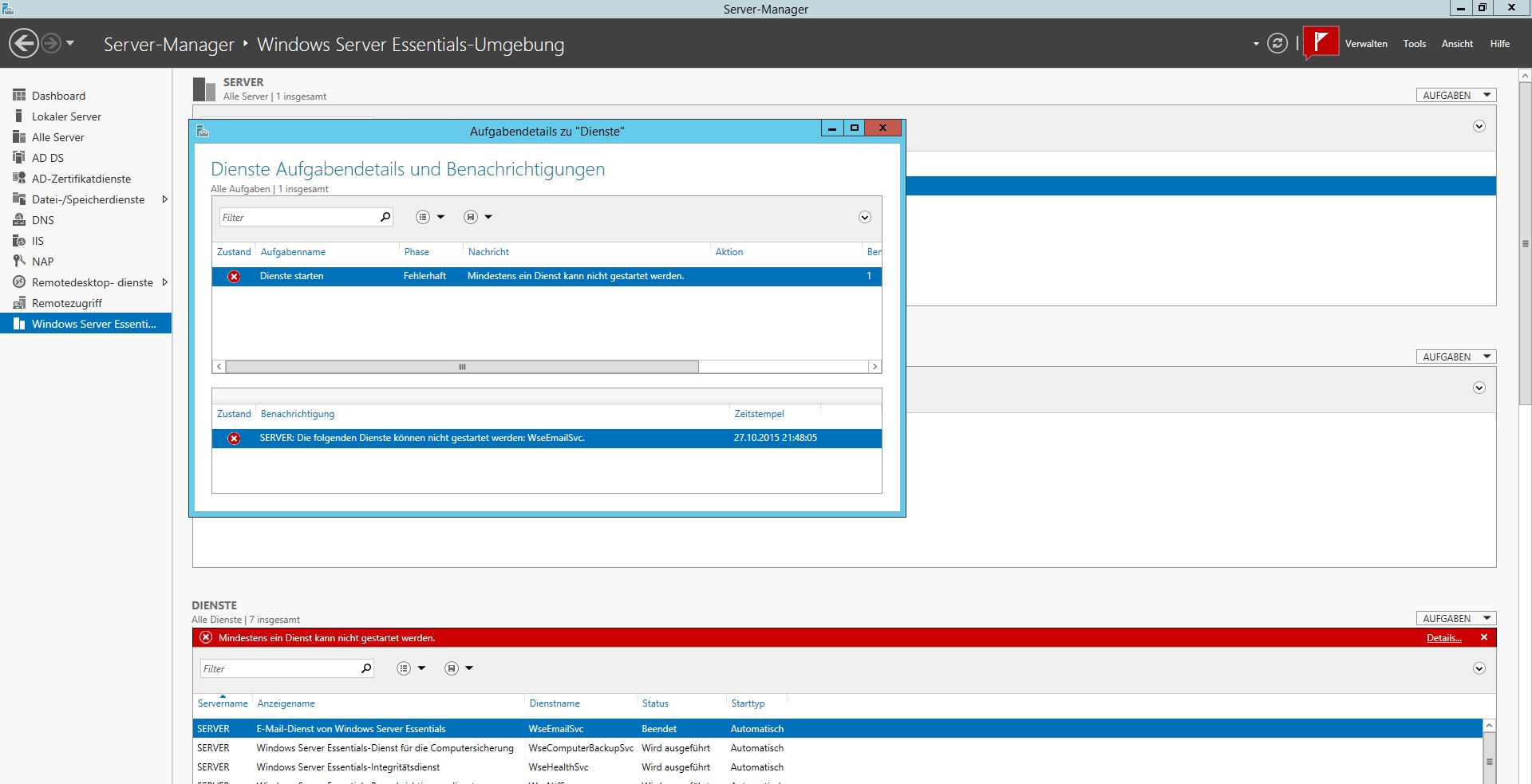Sort by Zustand column in task list

point(234,252)
